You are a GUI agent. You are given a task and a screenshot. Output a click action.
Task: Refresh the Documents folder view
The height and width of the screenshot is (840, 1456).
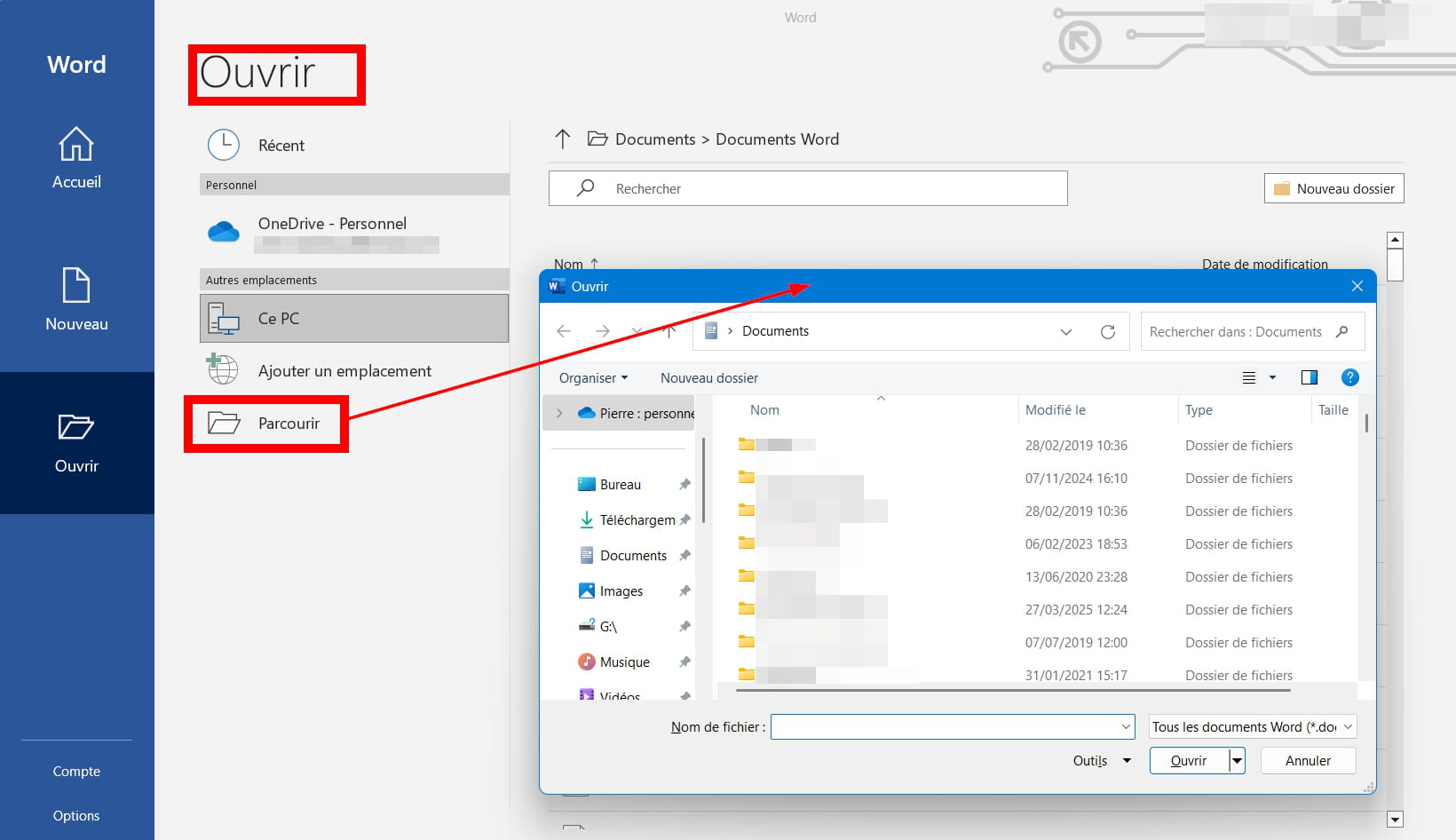1107,331
